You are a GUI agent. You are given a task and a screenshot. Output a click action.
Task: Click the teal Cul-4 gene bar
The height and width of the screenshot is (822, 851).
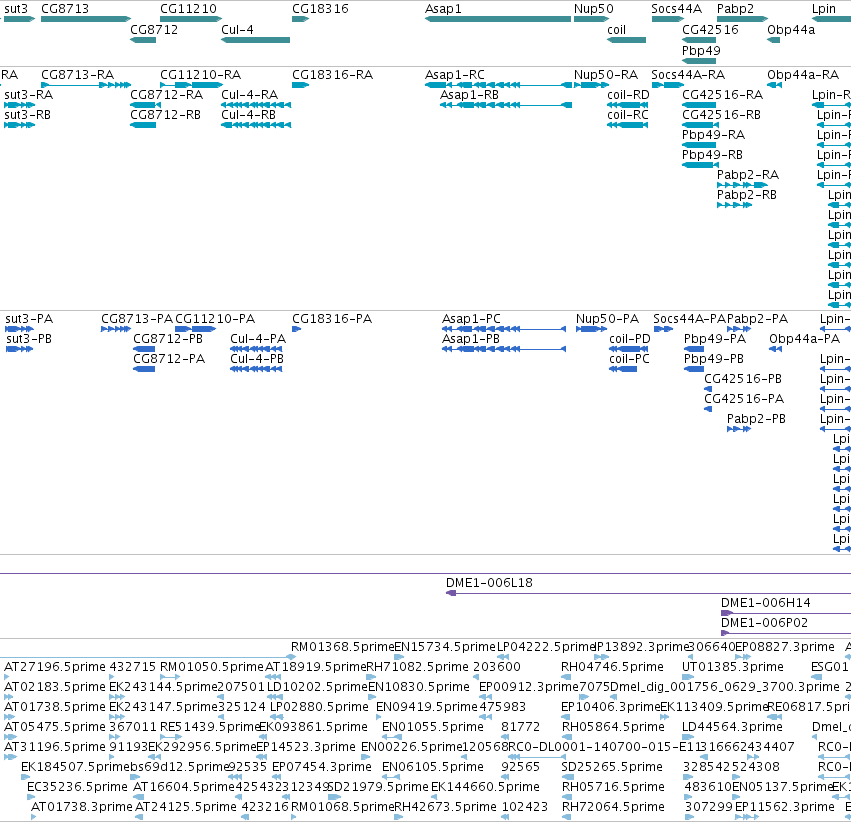[x=256, y=40]
